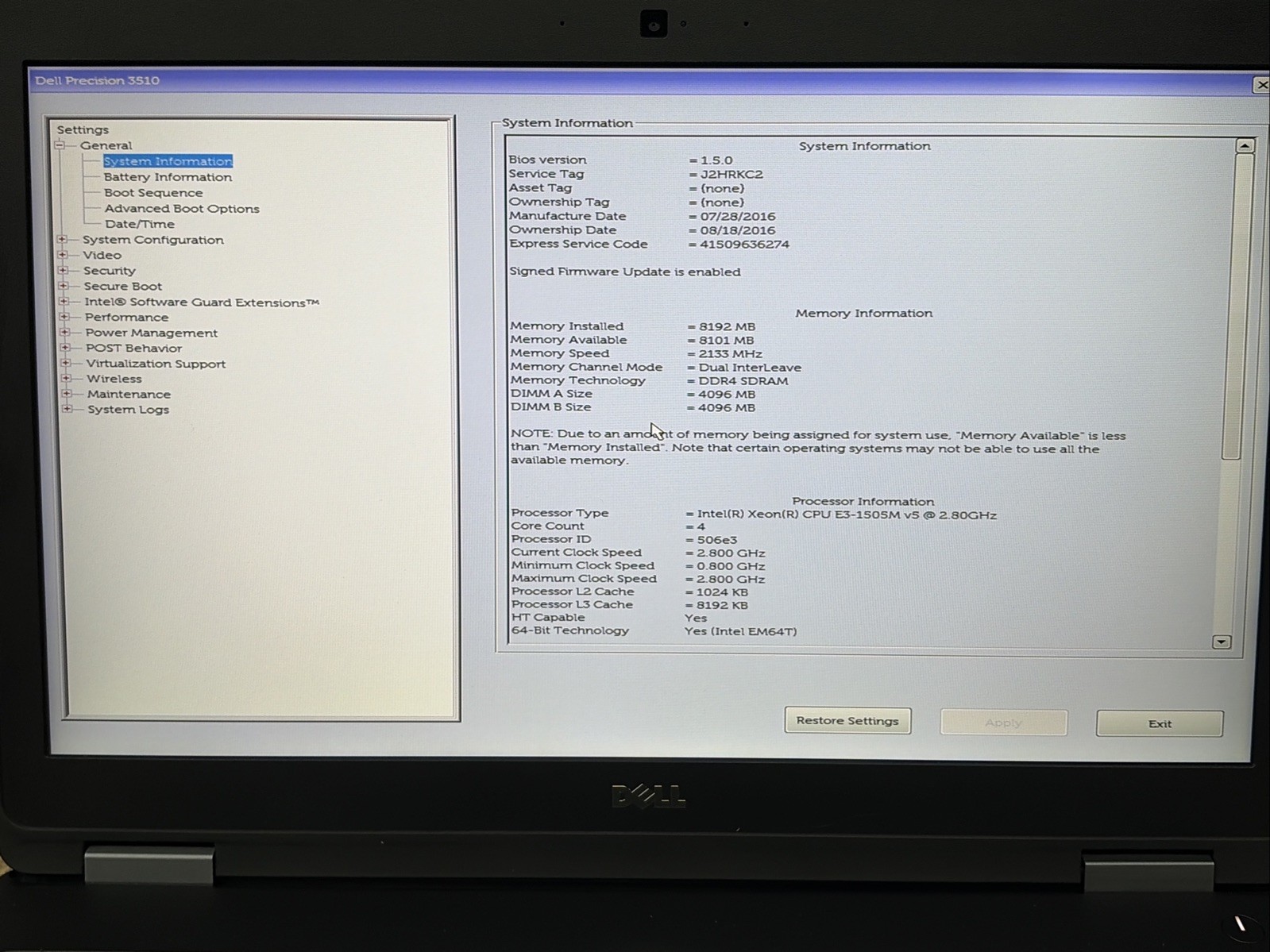
Task: Click the Processor Type Xeon E3-1505M value
Action: [847, 515]
